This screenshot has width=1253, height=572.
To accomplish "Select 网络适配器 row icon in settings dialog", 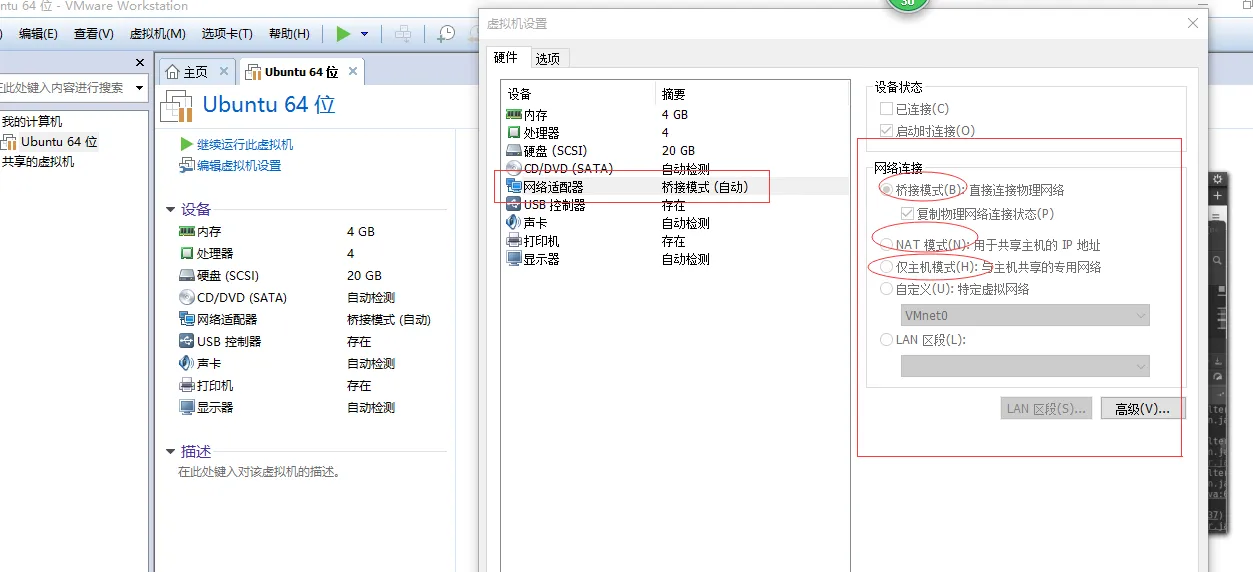I will point(514,187).
